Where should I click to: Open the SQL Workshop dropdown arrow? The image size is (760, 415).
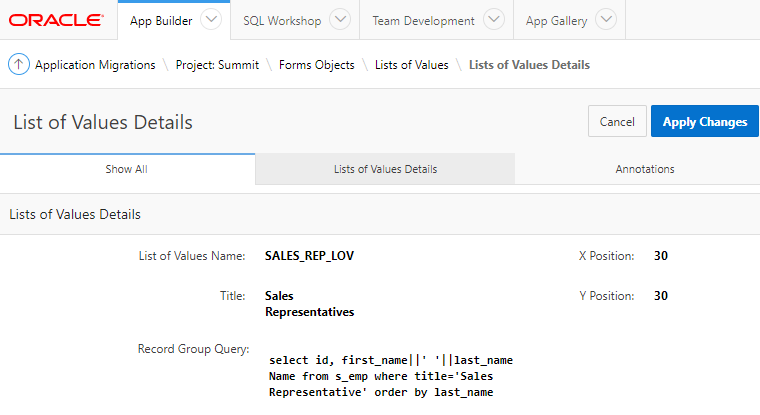click(340, 20)
